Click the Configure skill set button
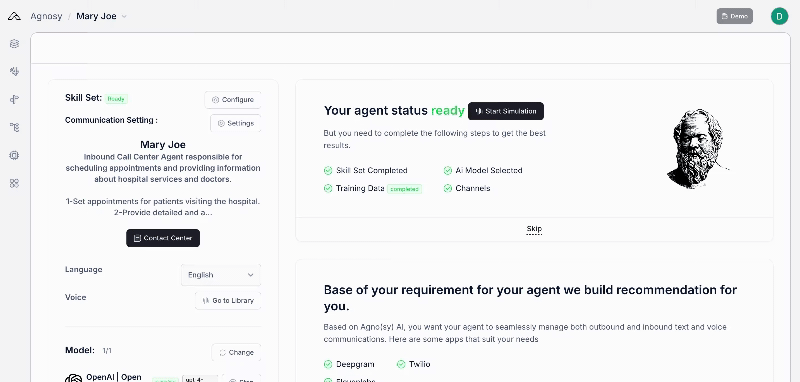The width and height of the screenshot is (800, 382). [233, 100]
